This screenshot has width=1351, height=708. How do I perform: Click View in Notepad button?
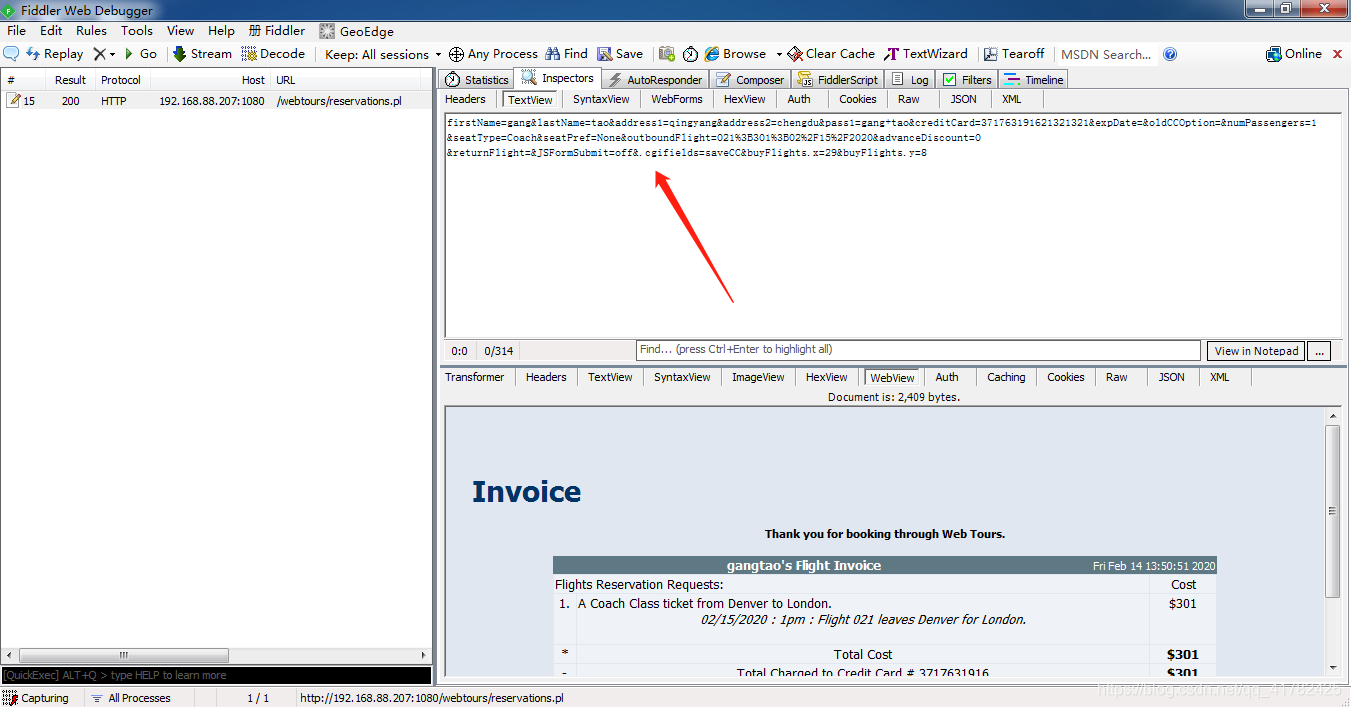1256,351
